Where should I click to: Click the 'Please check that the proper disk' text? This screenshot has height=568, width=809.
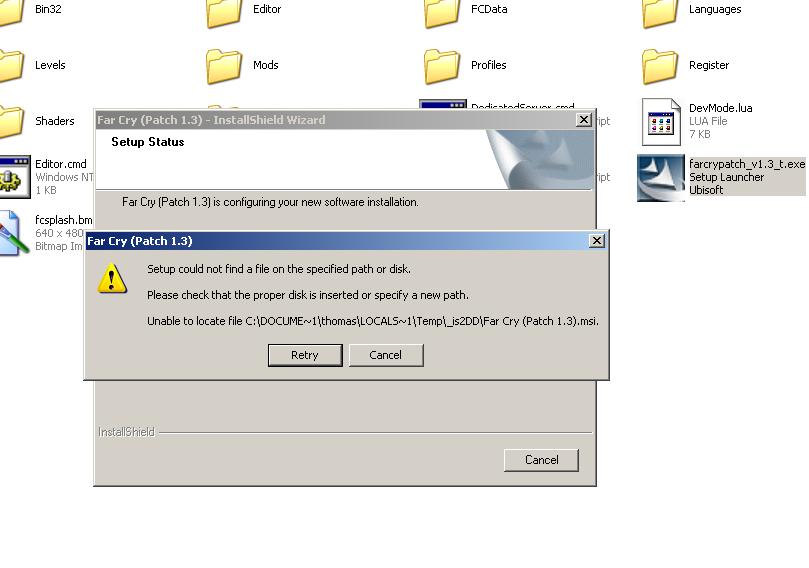pos(308,295)
